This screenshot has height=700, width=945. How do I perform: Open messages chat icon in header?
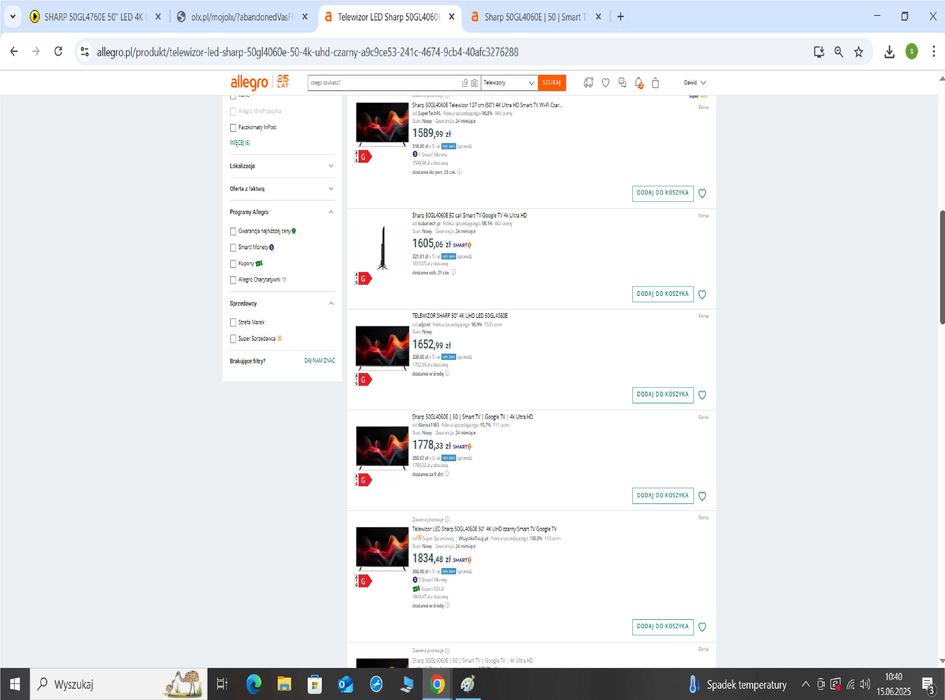click(622, 83)
